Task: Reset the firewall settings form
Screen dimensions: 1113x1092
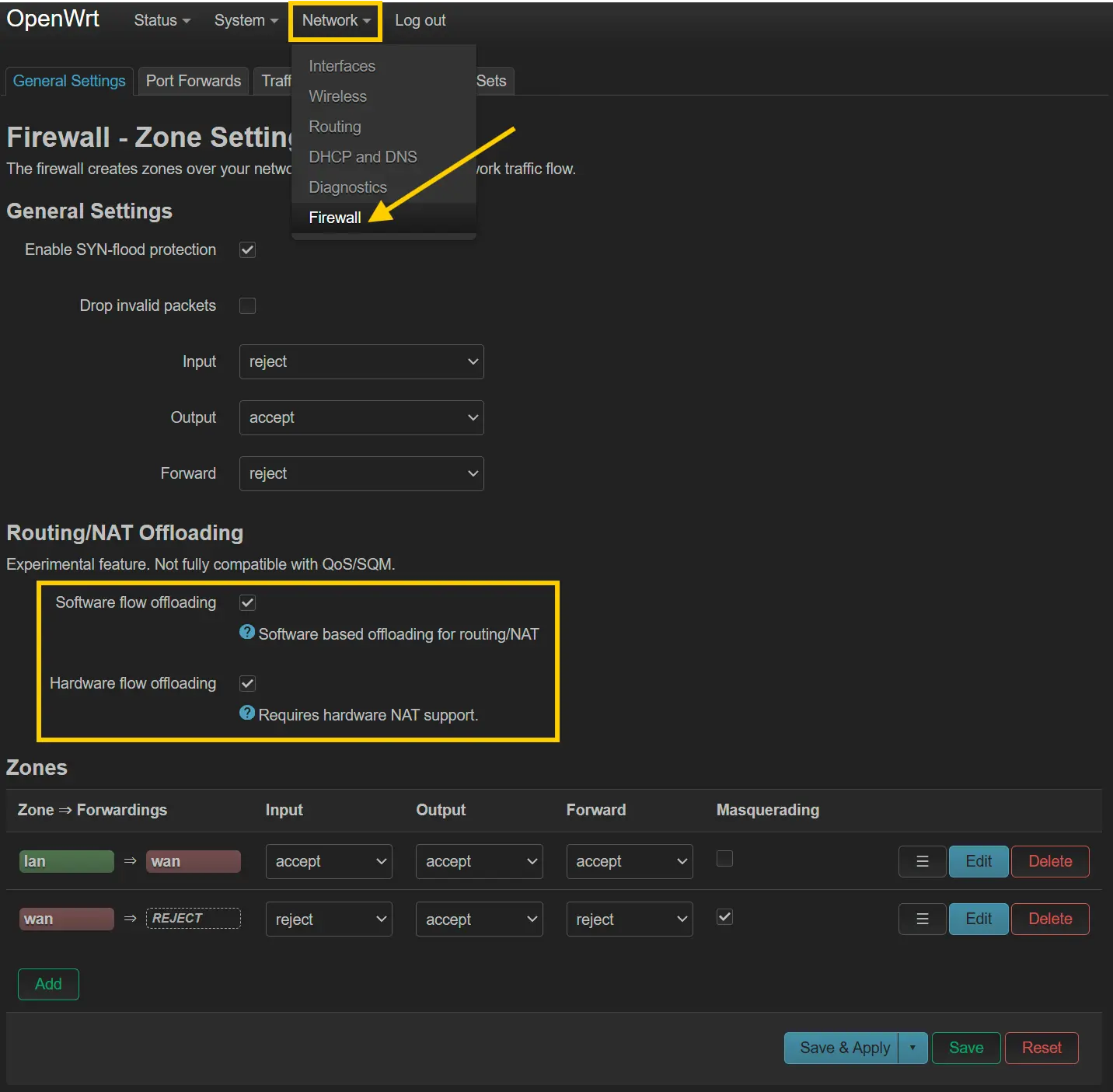Action: click(x=1041, y=1048)
